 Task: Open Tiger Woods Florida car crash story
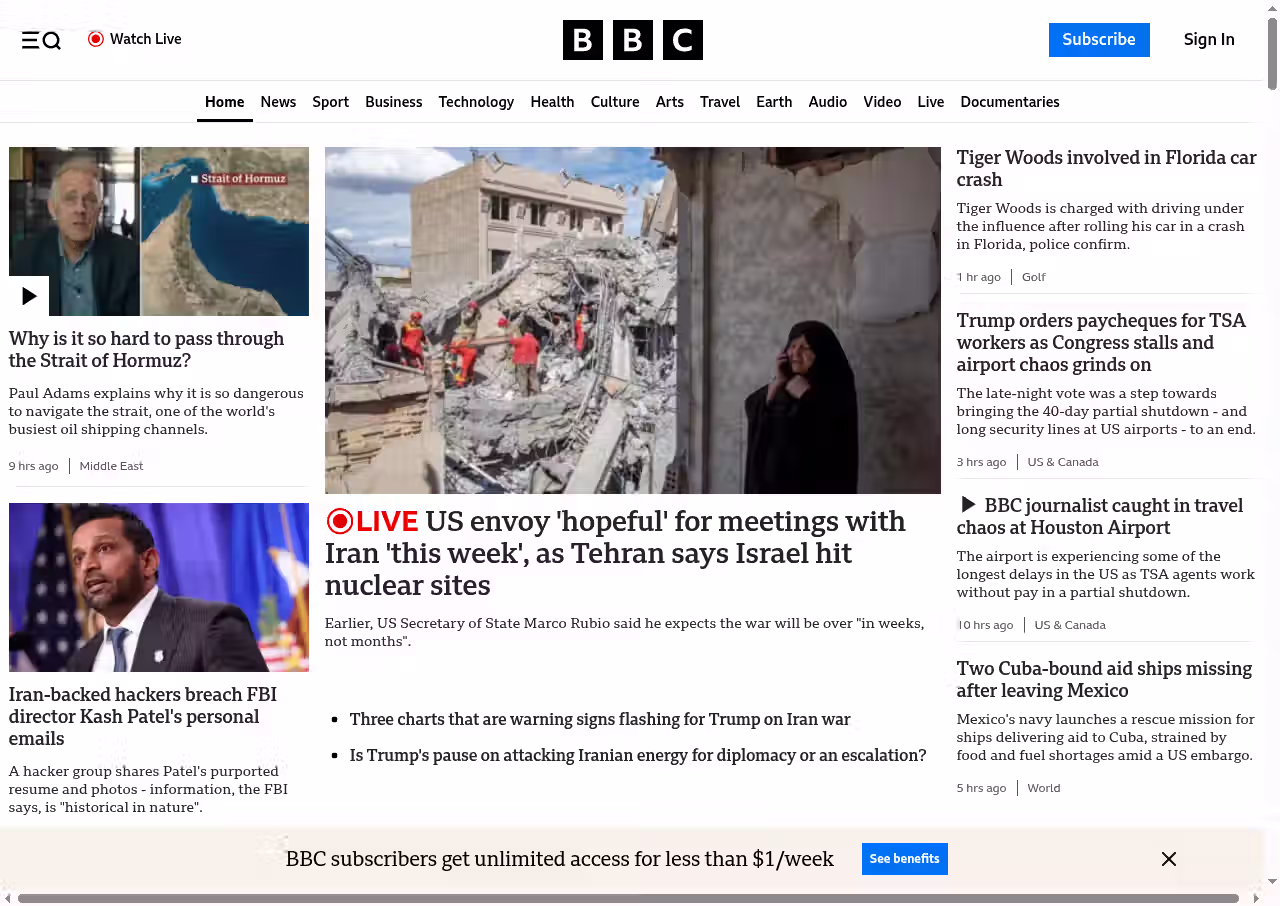1105,168
